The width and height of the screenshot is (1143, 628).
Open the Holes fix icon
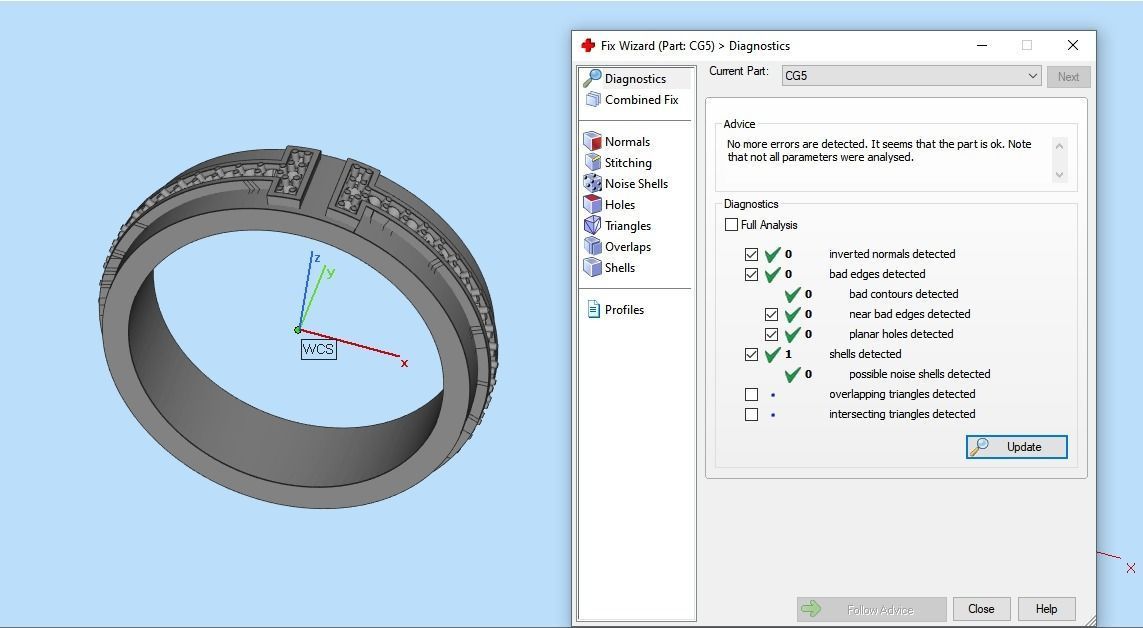click(x=592, y=205)
